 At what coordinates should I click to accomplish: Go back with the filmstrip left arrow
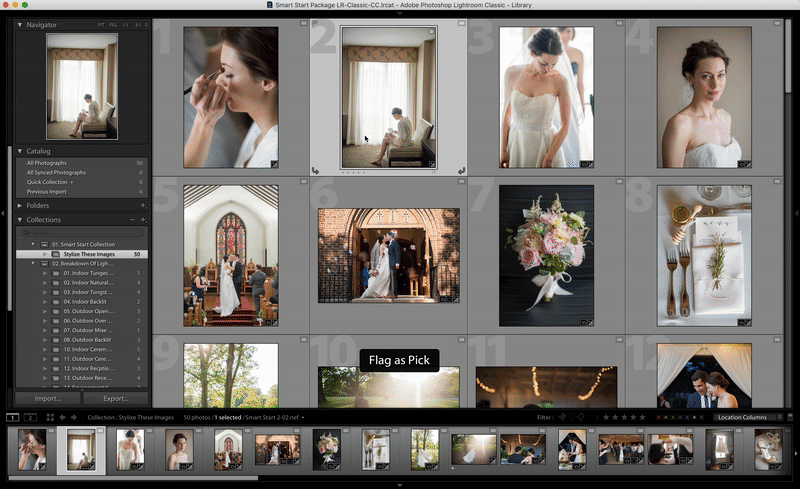click(x=62, y=417)
